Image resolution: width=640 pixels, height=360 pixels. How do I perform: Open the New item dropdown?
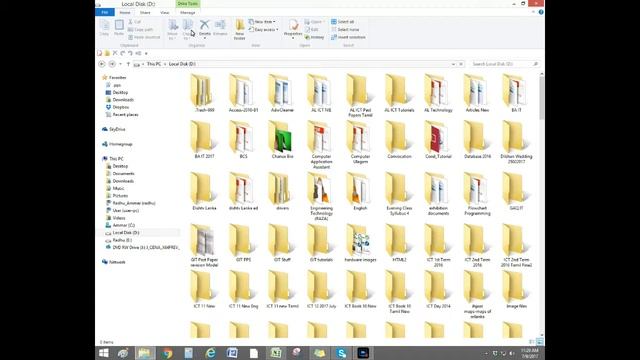point(262,22)
